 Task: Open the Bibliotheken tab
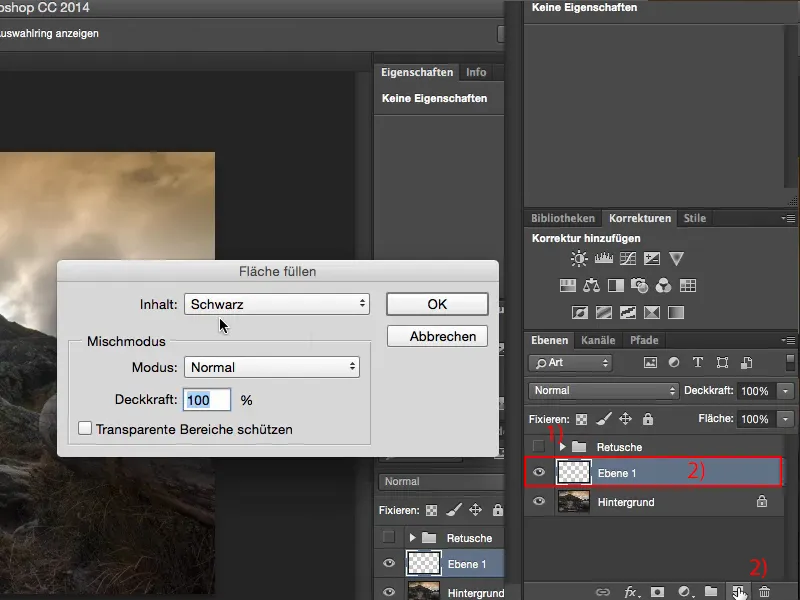tap(563, 218)
